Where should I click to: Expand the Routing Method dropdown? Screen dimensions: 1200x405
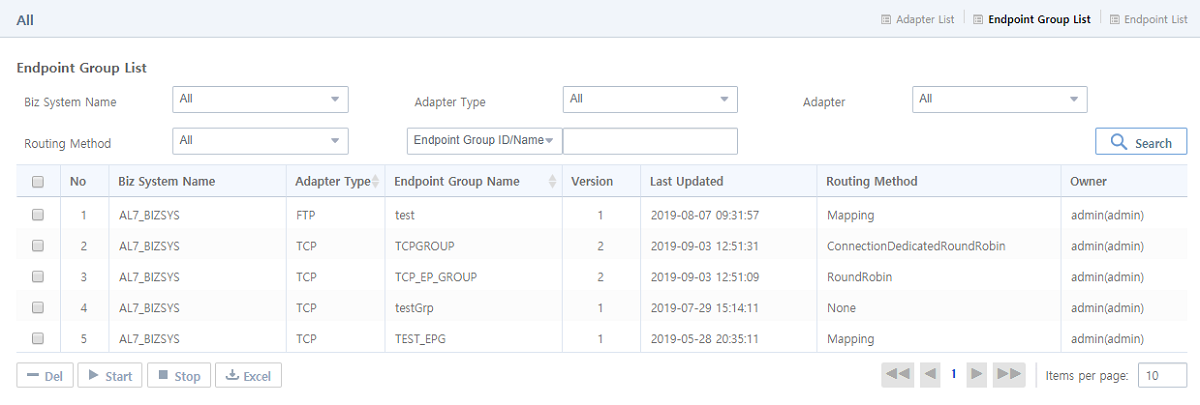[x=260, y=141]
